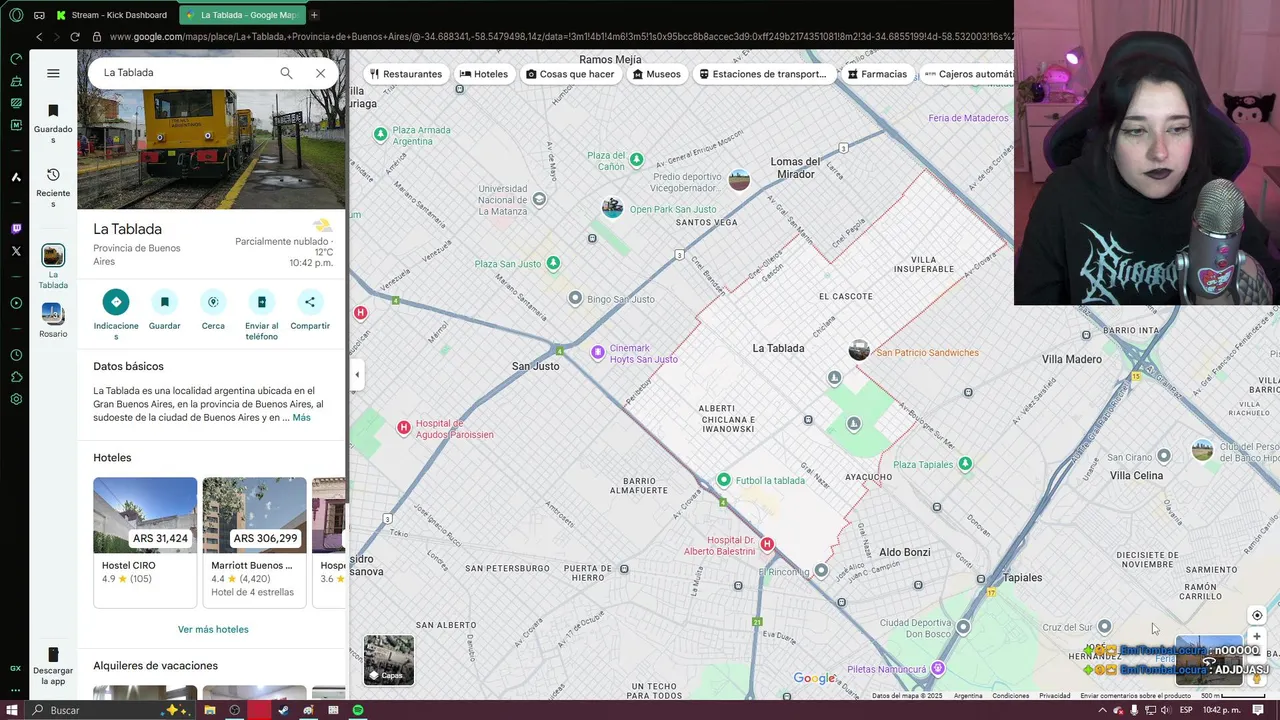Click the Futbol la tablada map pin
The image size is (1280, 720).
724,480
